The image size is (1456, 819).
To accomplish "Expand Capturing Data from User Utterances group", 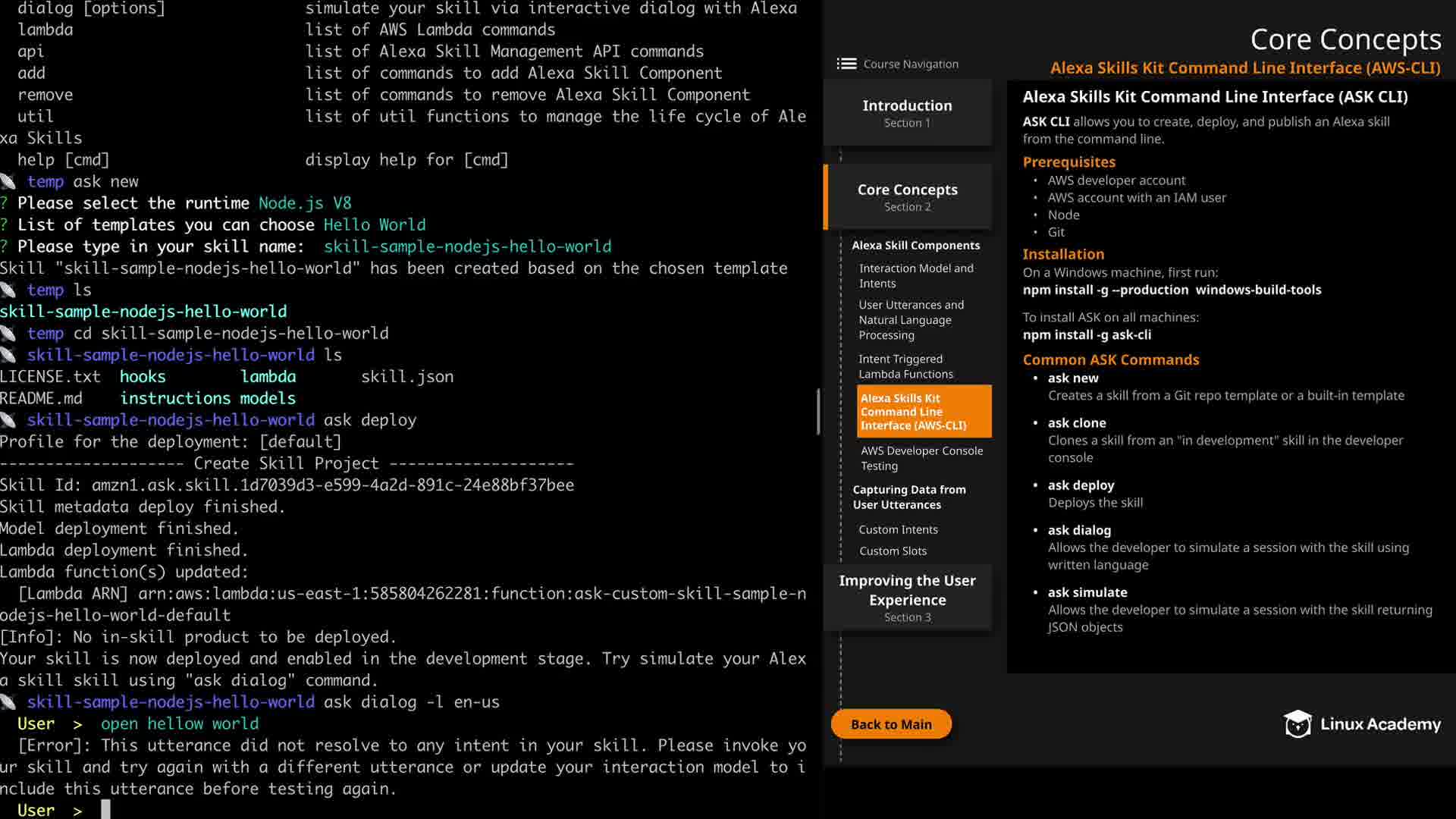I will (908, 497).
